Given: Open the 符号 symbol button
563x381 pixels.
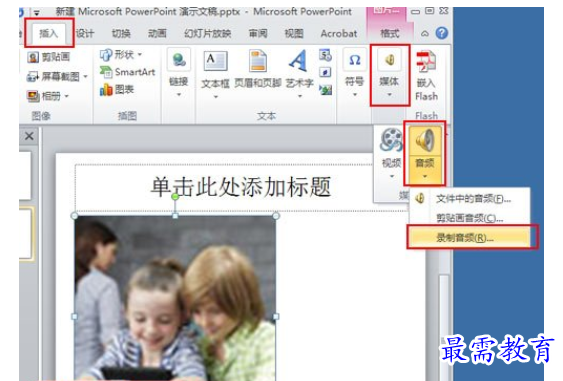Looking at the screenshot, I should (x=355, y=68).
